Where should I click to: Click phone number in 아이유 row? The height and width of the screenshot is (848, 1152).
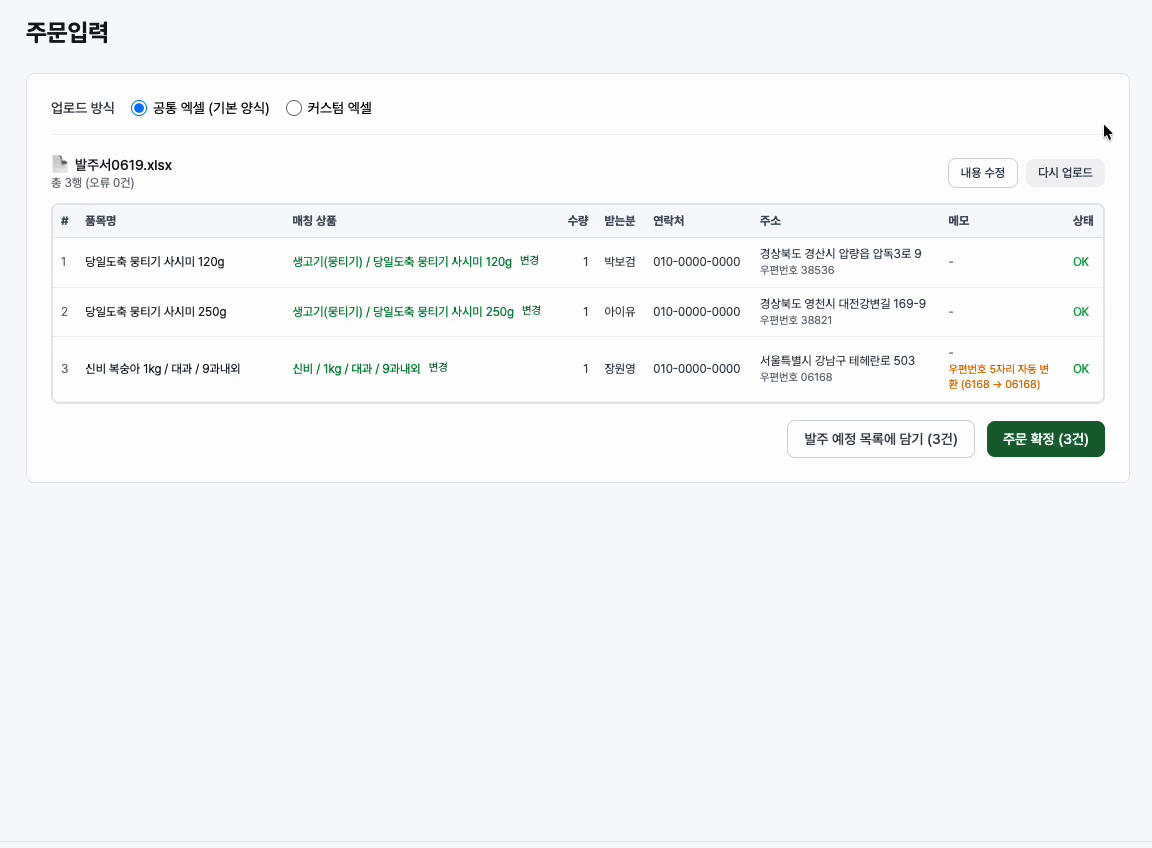(x=696, y=312)
